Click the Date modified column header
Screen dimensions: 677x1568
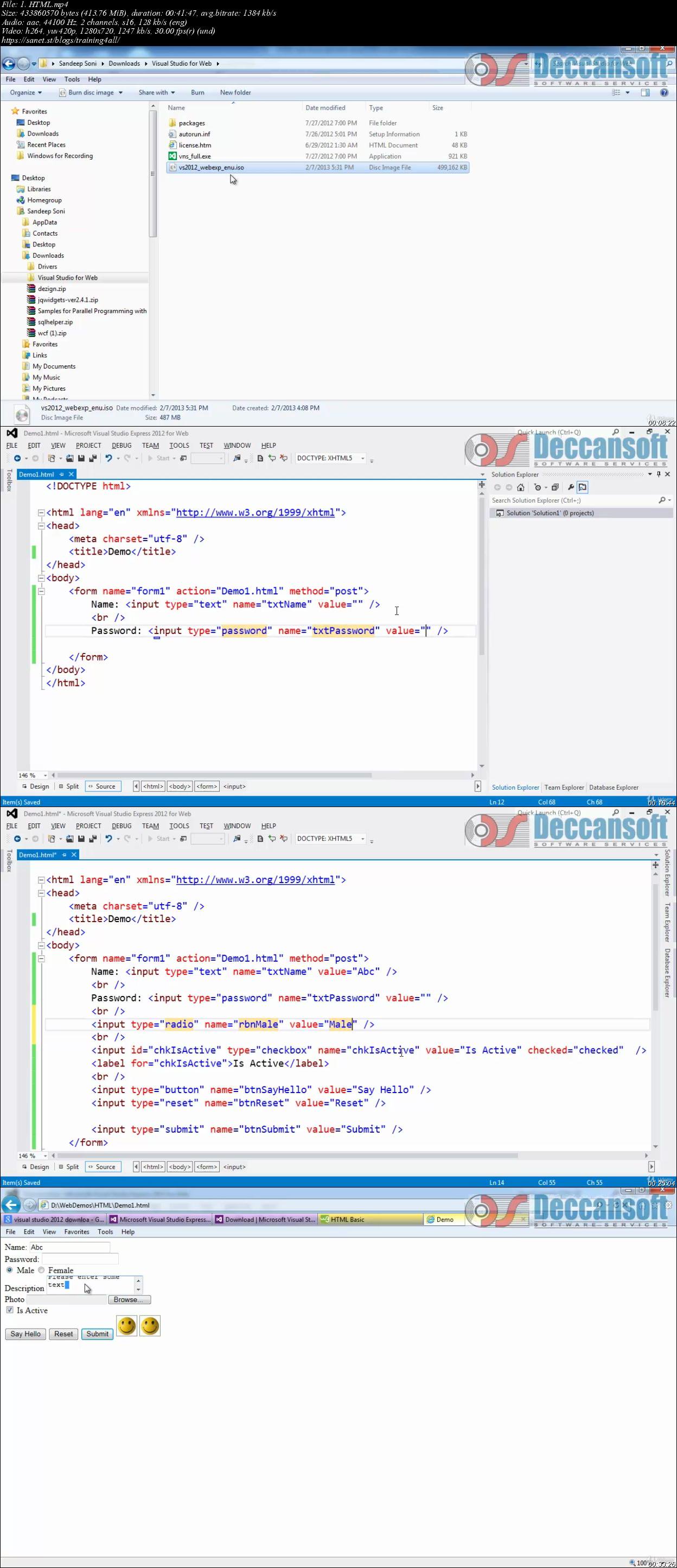pyautogui.click(x=325, y=108)
